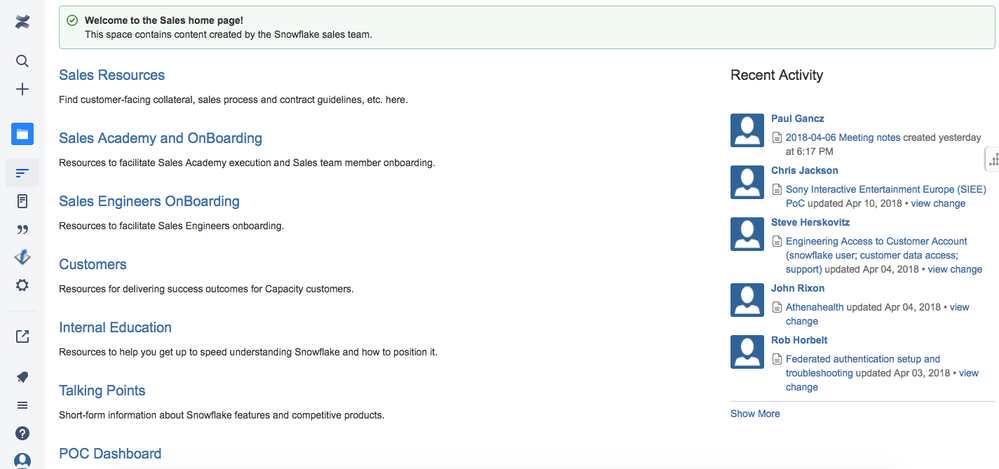This screenshot has width=999, height=469.
Task: Open the blue folder spaces icon
Action: [22, 134]
